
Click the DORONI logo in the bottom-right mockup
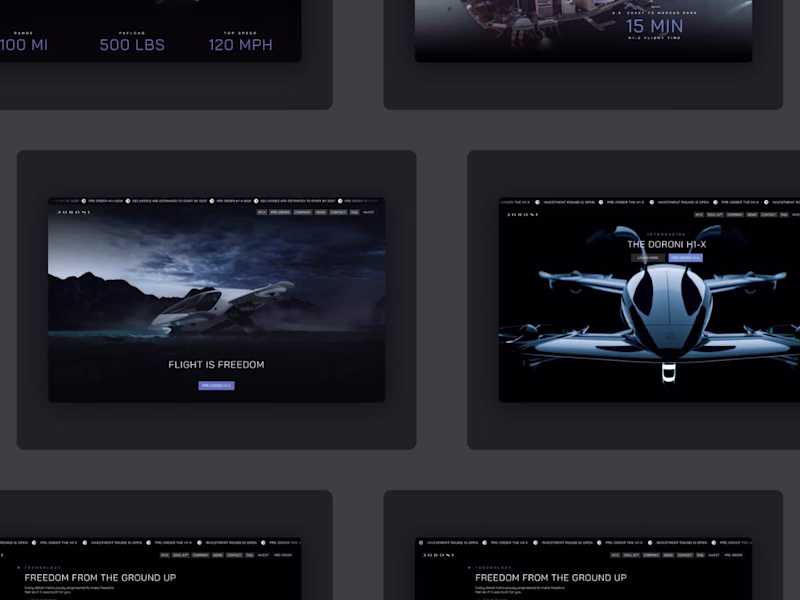point(438,555)
